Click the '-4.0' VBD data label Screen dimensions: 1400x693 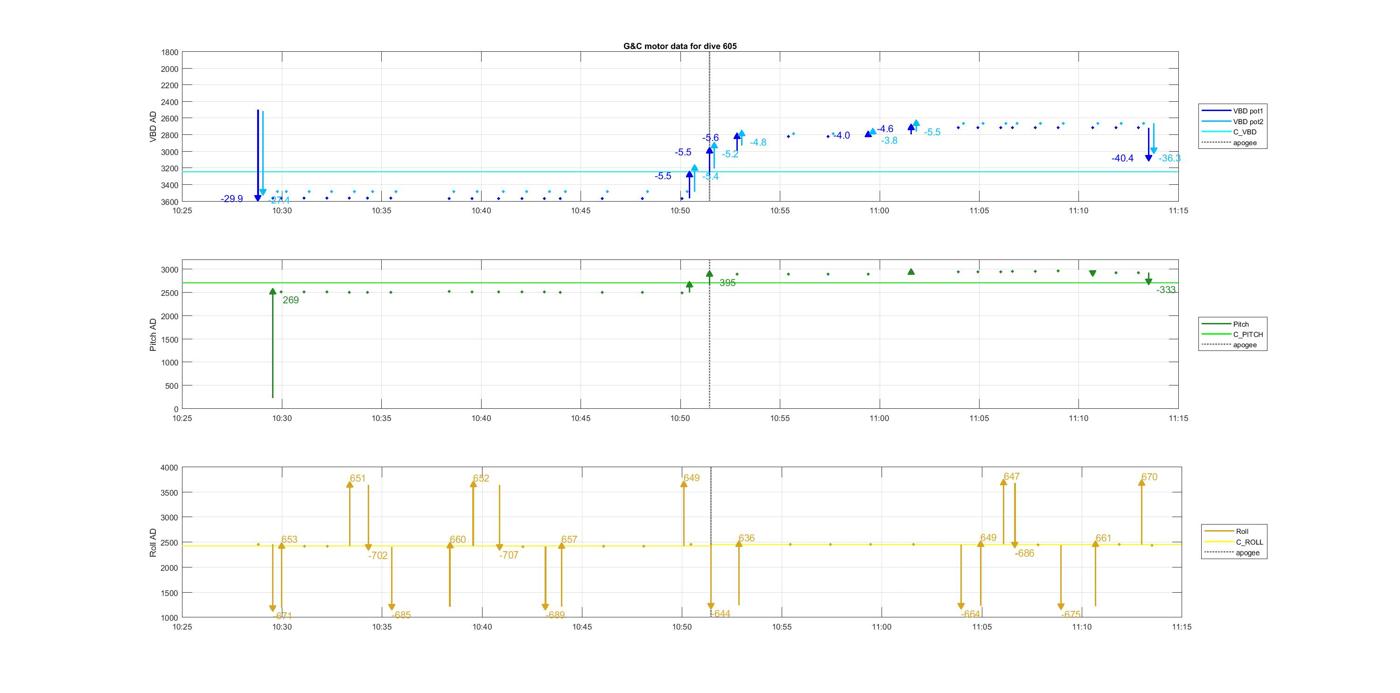click(842, 136)
